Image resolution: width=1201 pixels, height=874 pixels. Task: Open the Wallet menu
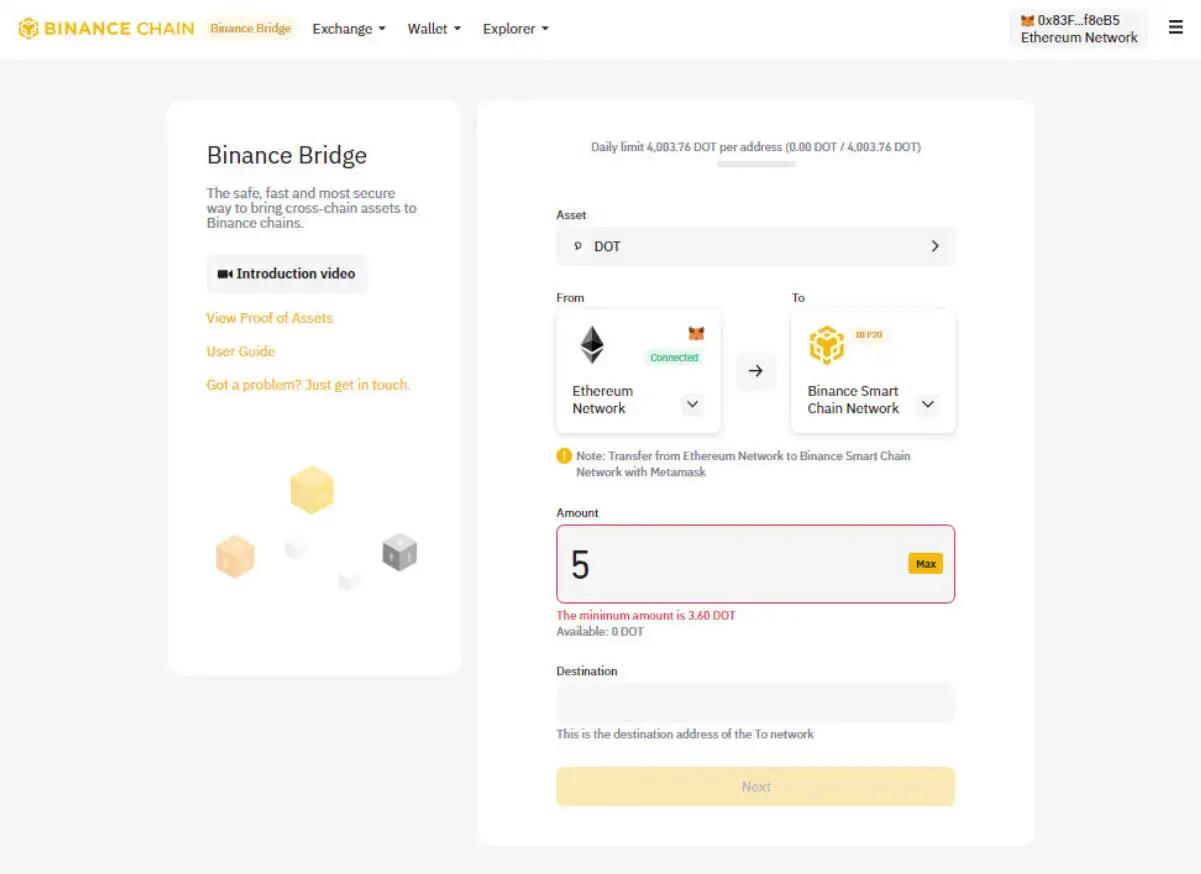pyautogui.click(x=434, y=28)
